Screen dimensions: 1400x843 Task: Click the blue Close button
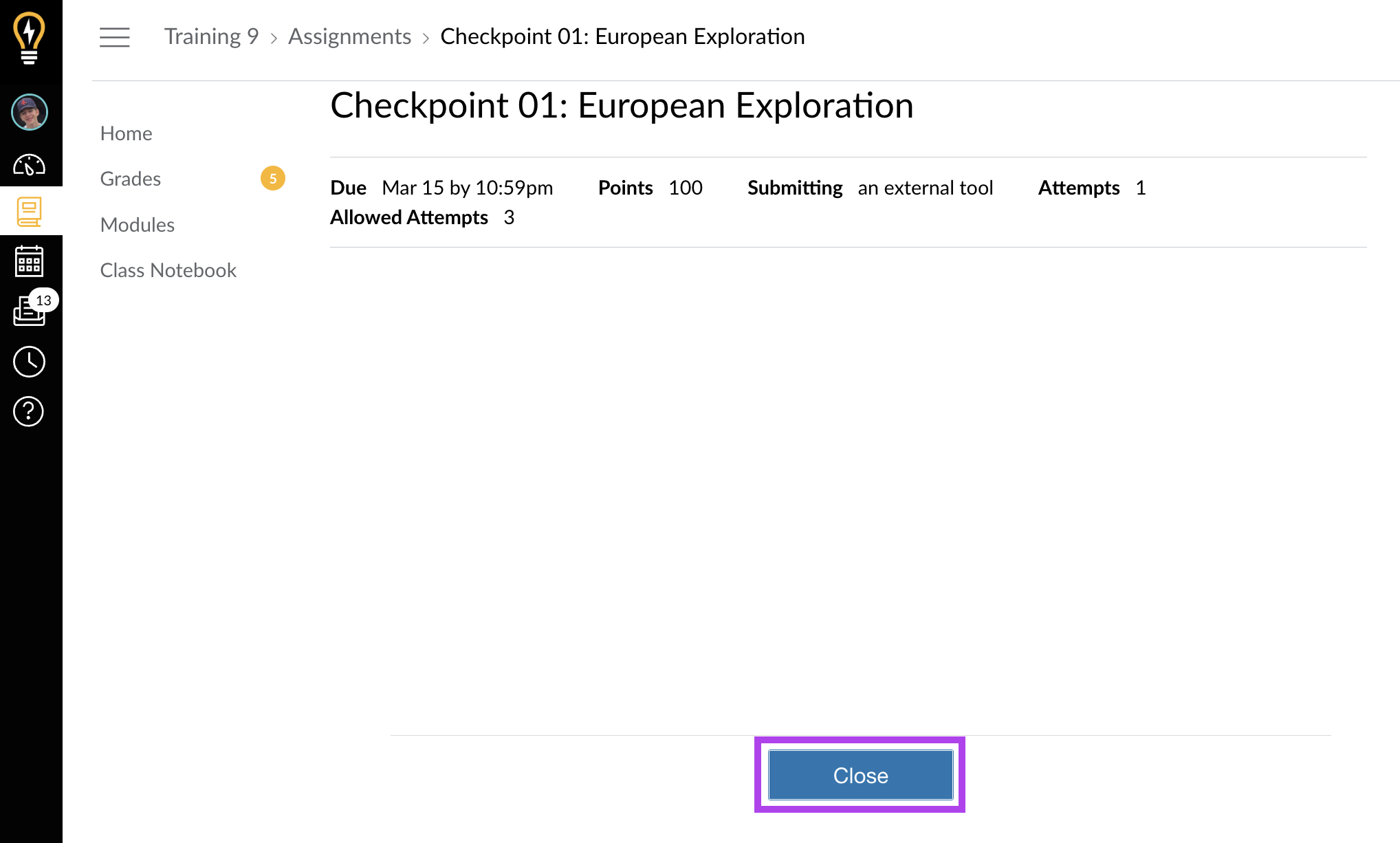click(860, 775)
